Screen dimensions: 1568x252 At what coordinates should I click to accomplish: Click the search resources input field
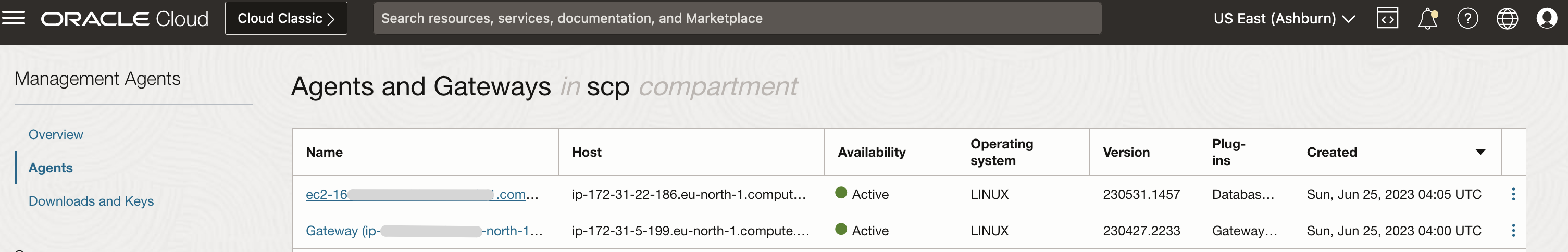pyautogui.click(x=737, y=18)
